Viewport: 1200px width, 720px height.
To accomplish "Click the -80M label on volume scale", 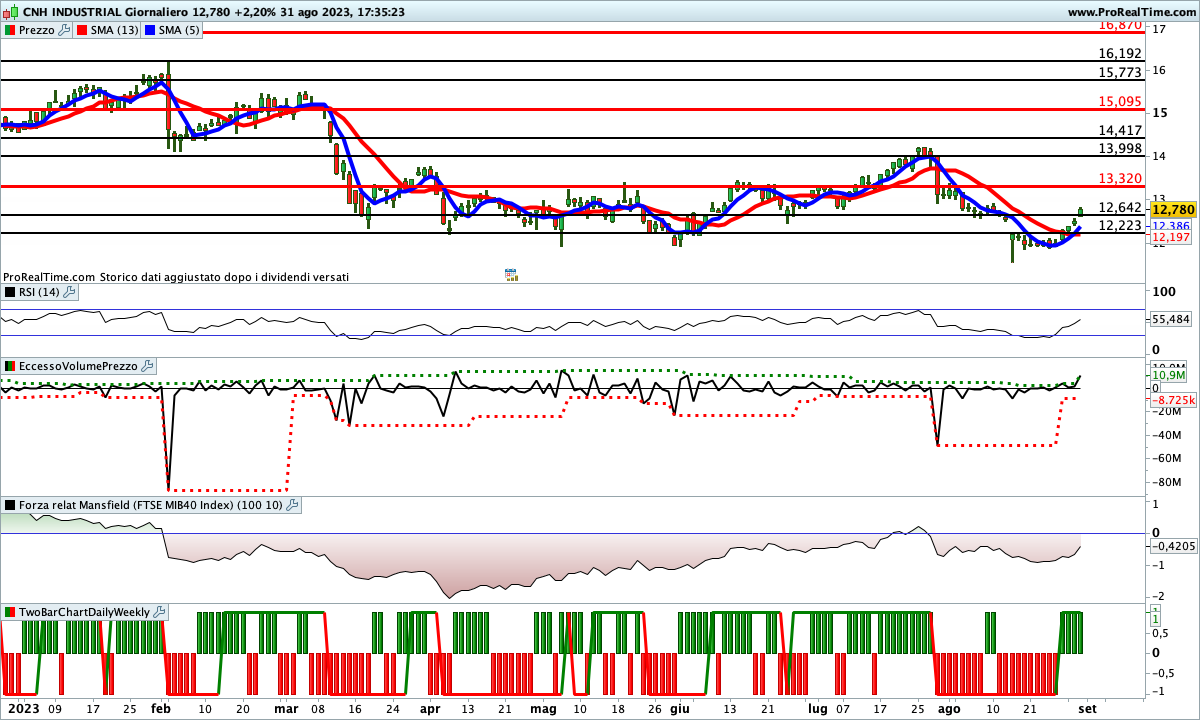I will pyautogui.click(x=1168, y=482).
